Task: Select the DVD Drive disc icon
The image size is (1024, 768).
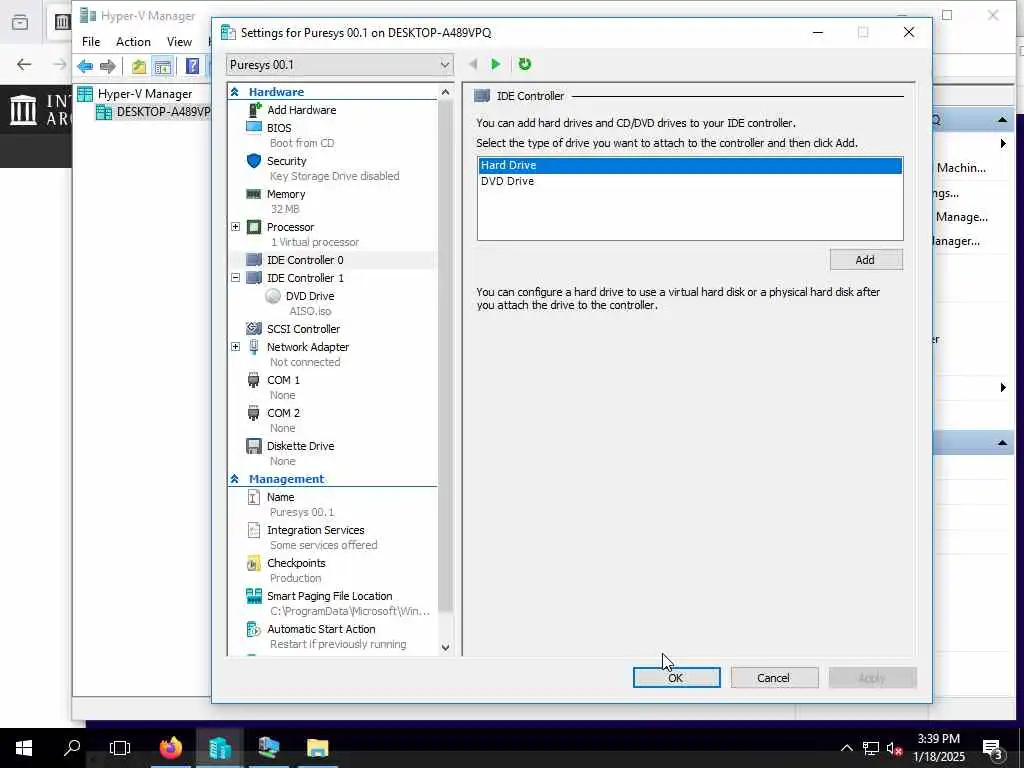Action: pos(273,296)
